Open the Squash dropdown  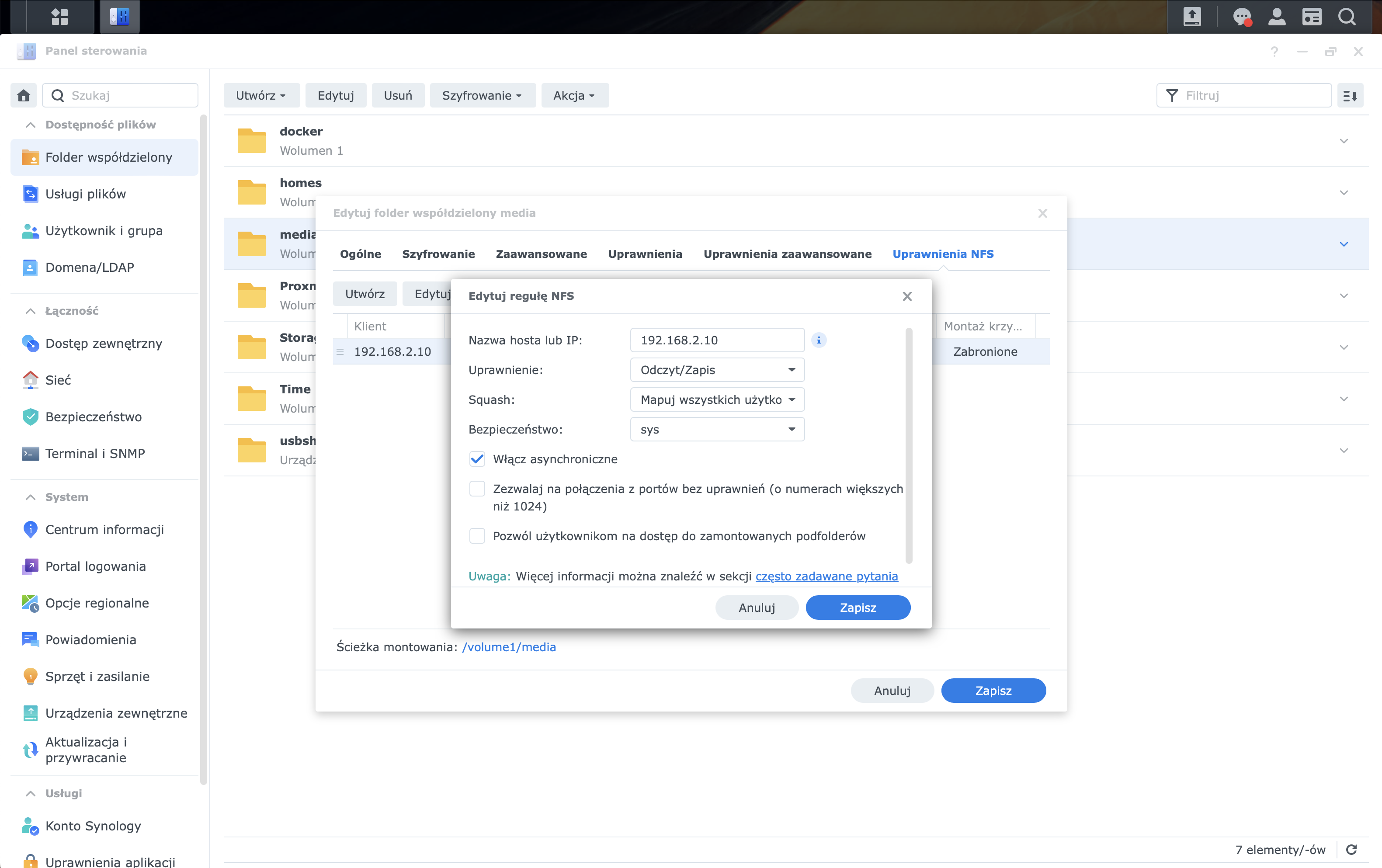coord(717,399)
